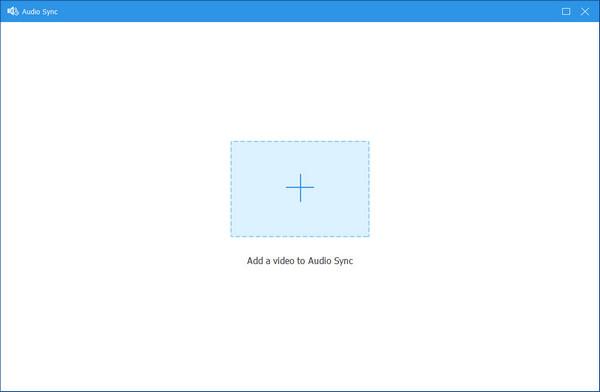600x392 pixels.
Task: Click the 'Audio Sync' title text
Action: [x=40, y=12]
